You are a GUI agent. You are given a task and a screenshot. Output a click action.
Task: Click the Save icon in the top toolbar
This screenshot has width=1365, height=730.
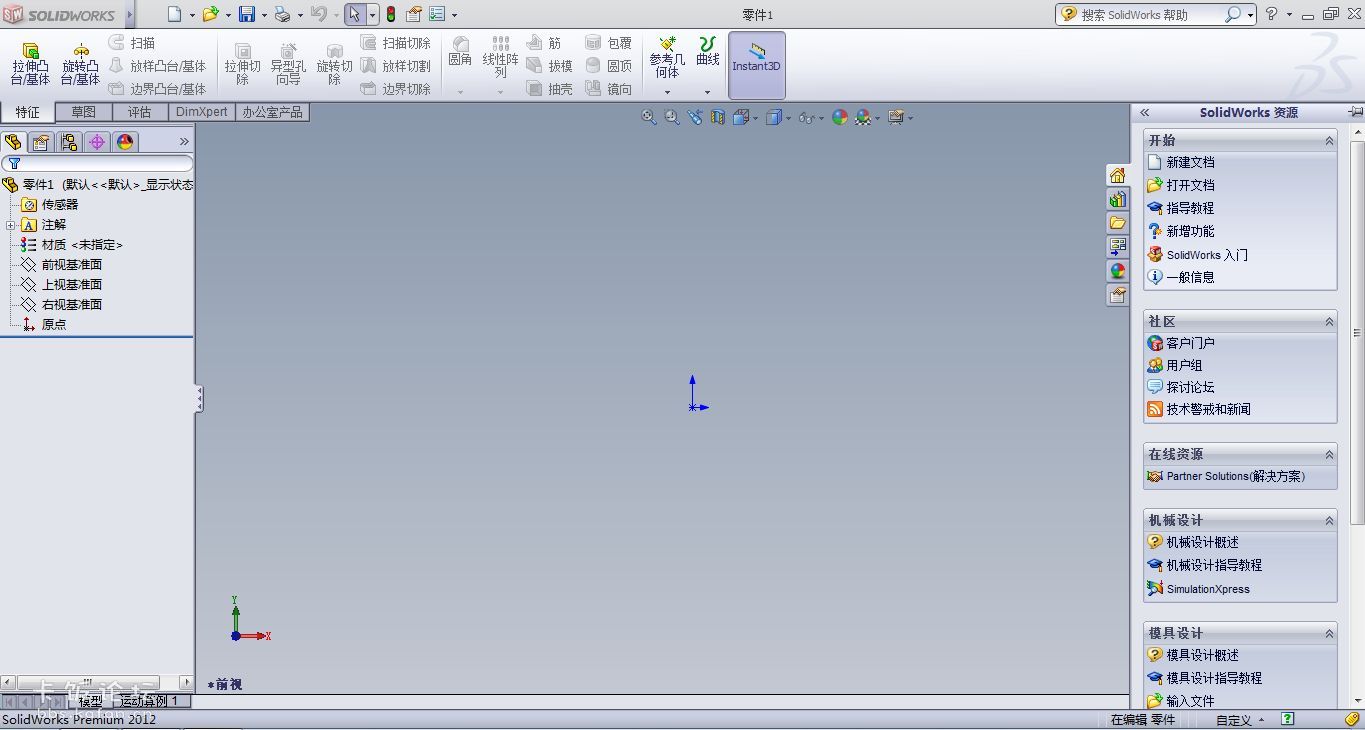247,14
